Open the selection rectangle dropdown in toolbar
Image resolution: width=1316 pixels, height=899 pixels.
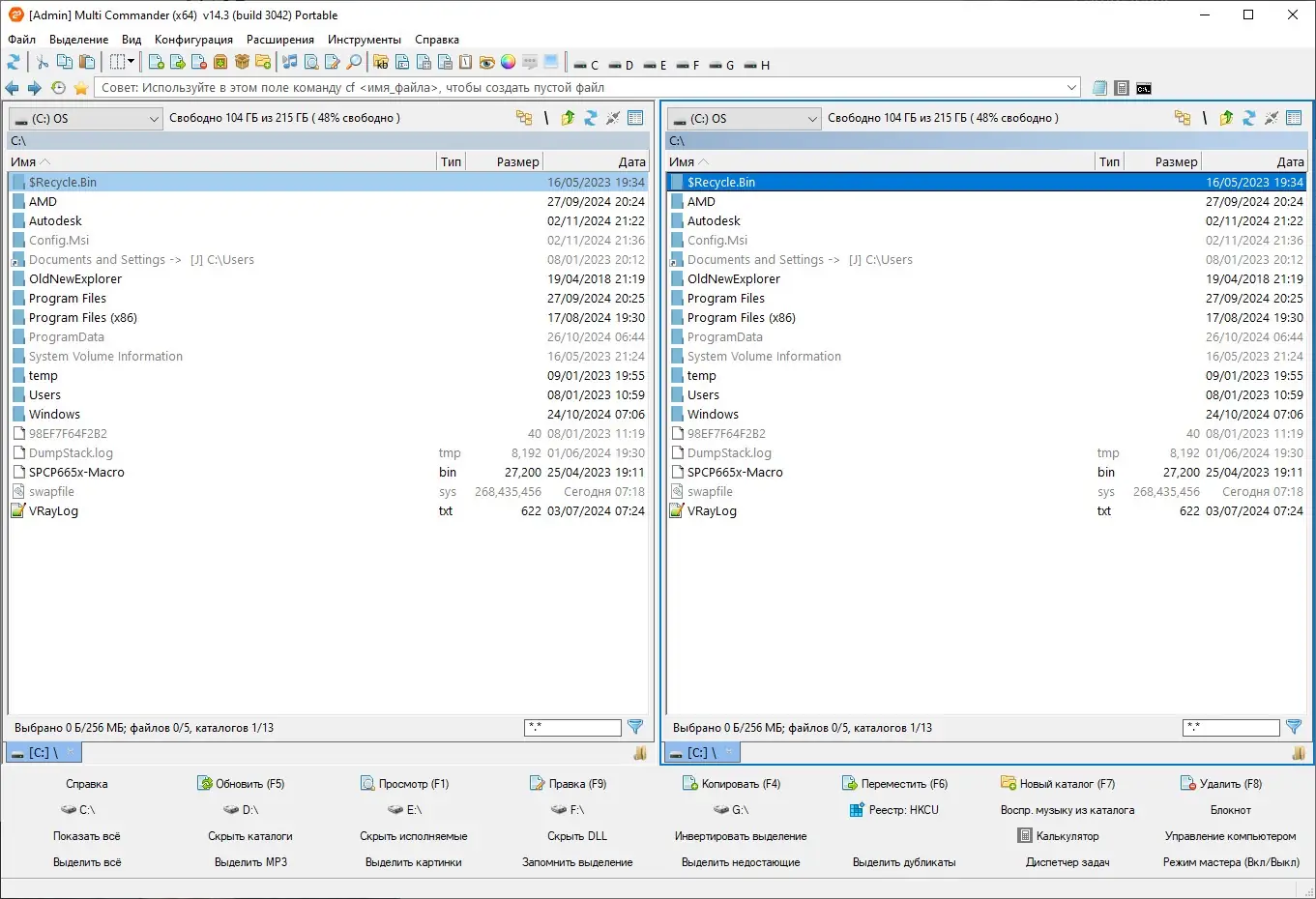(x=122, y=62)
